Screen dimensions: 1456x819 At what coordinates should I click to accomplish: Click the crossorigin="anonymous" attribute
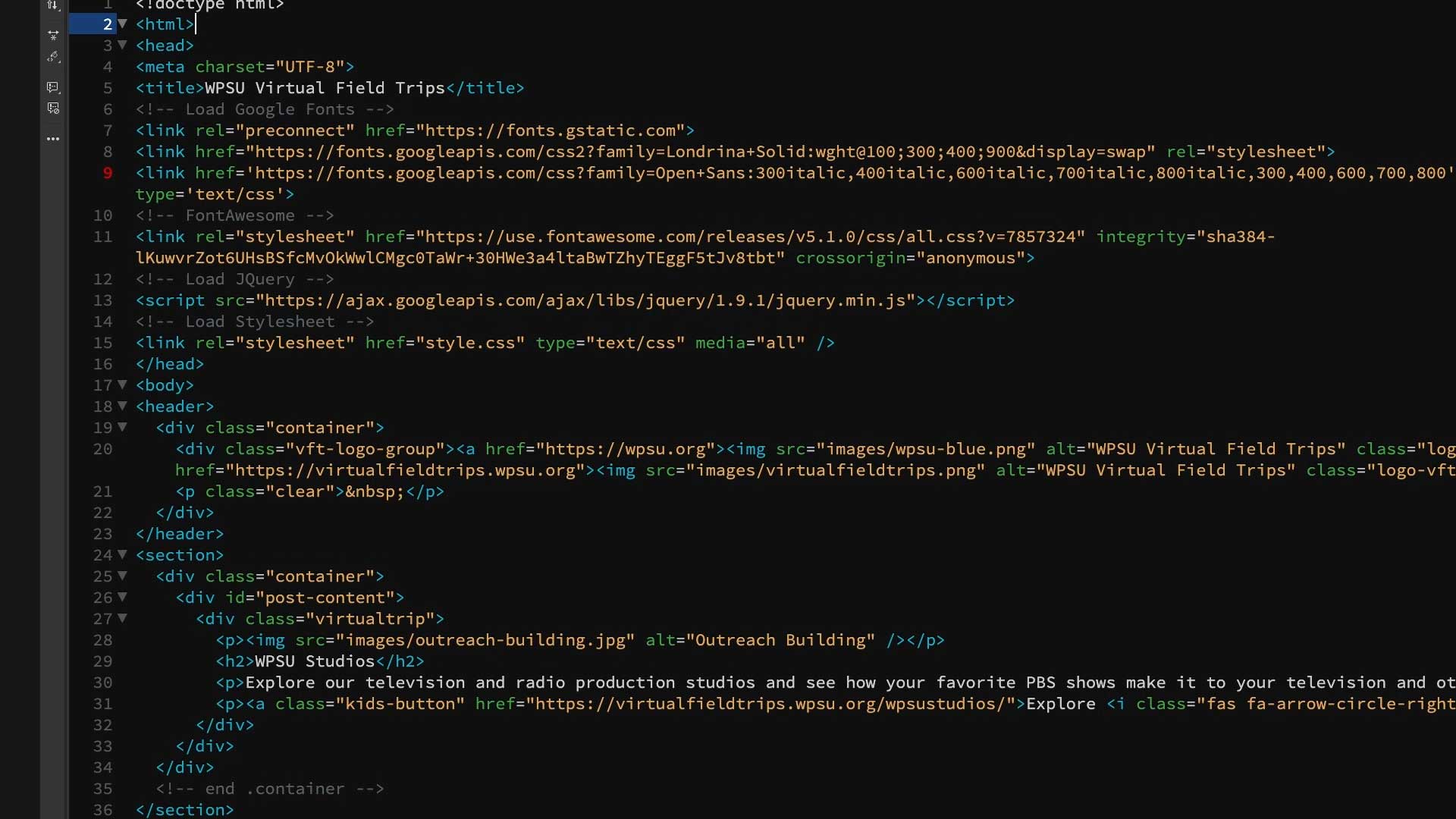tap(910, 258)
